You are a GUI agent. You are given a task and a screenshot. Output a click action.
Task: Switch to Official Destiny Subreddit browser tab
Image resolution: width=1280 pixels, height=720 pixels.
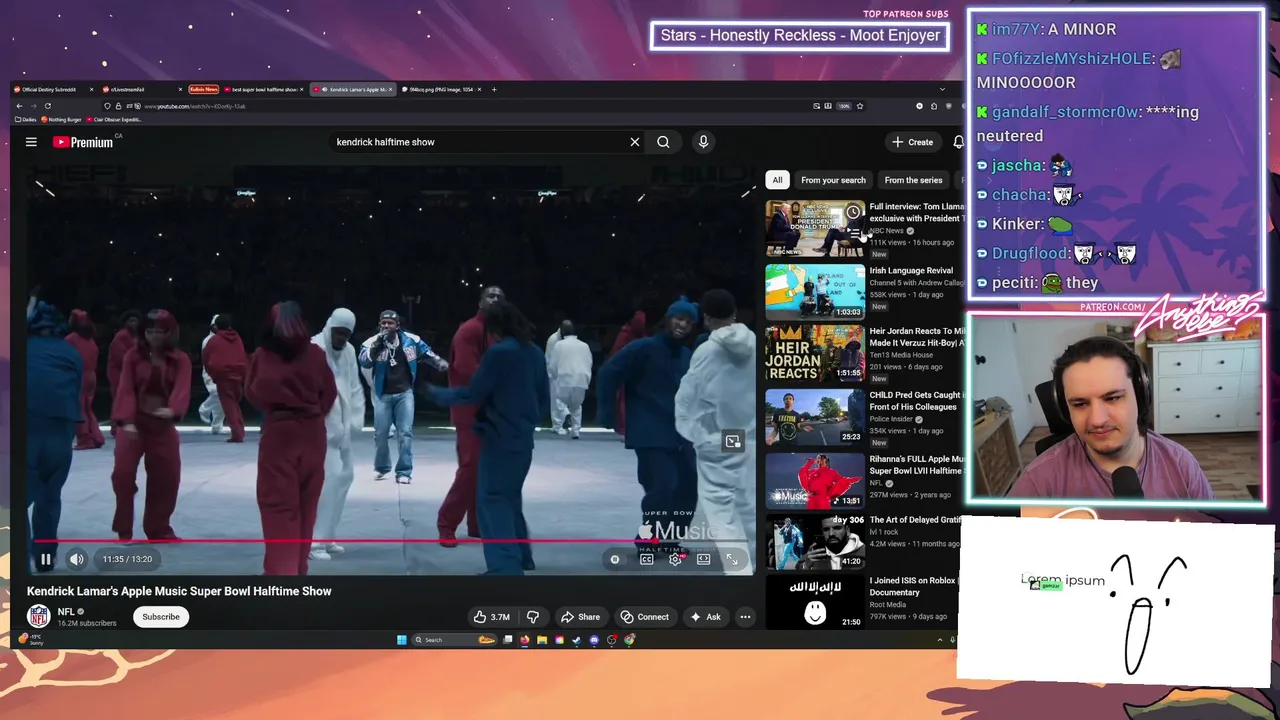(52, 89)
